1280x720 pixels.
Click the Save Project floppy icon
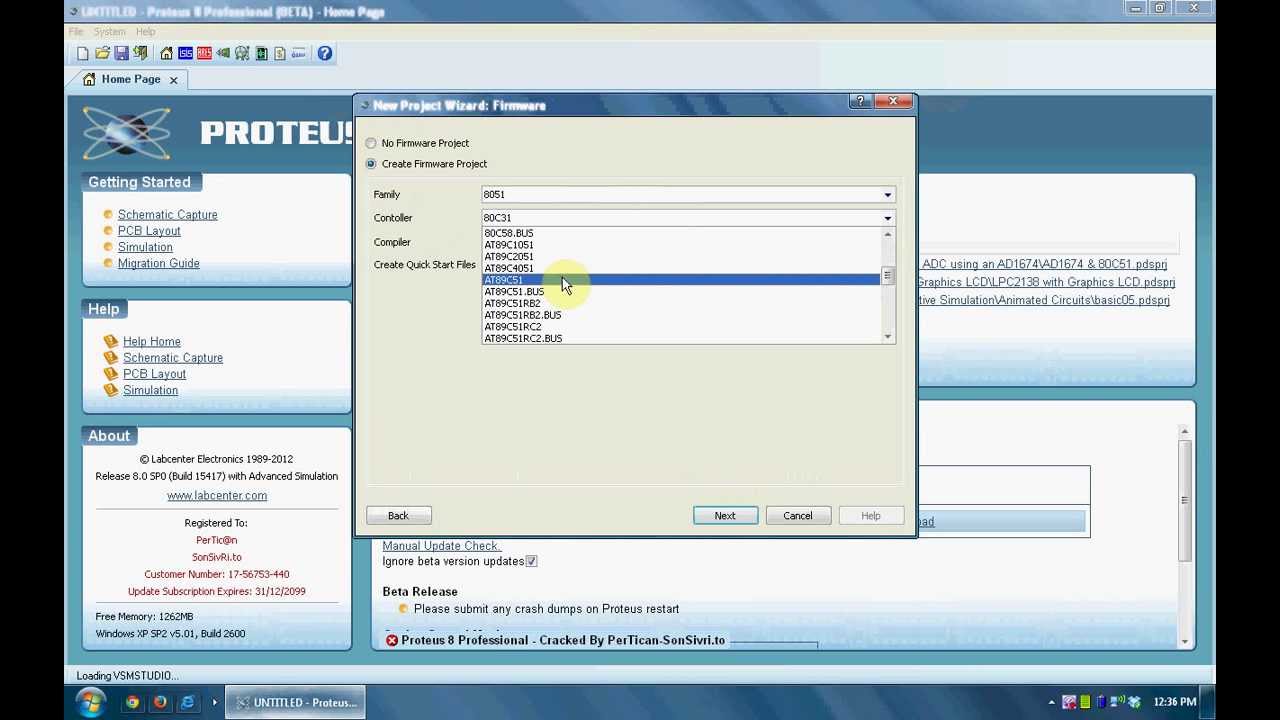coord(121,53)
